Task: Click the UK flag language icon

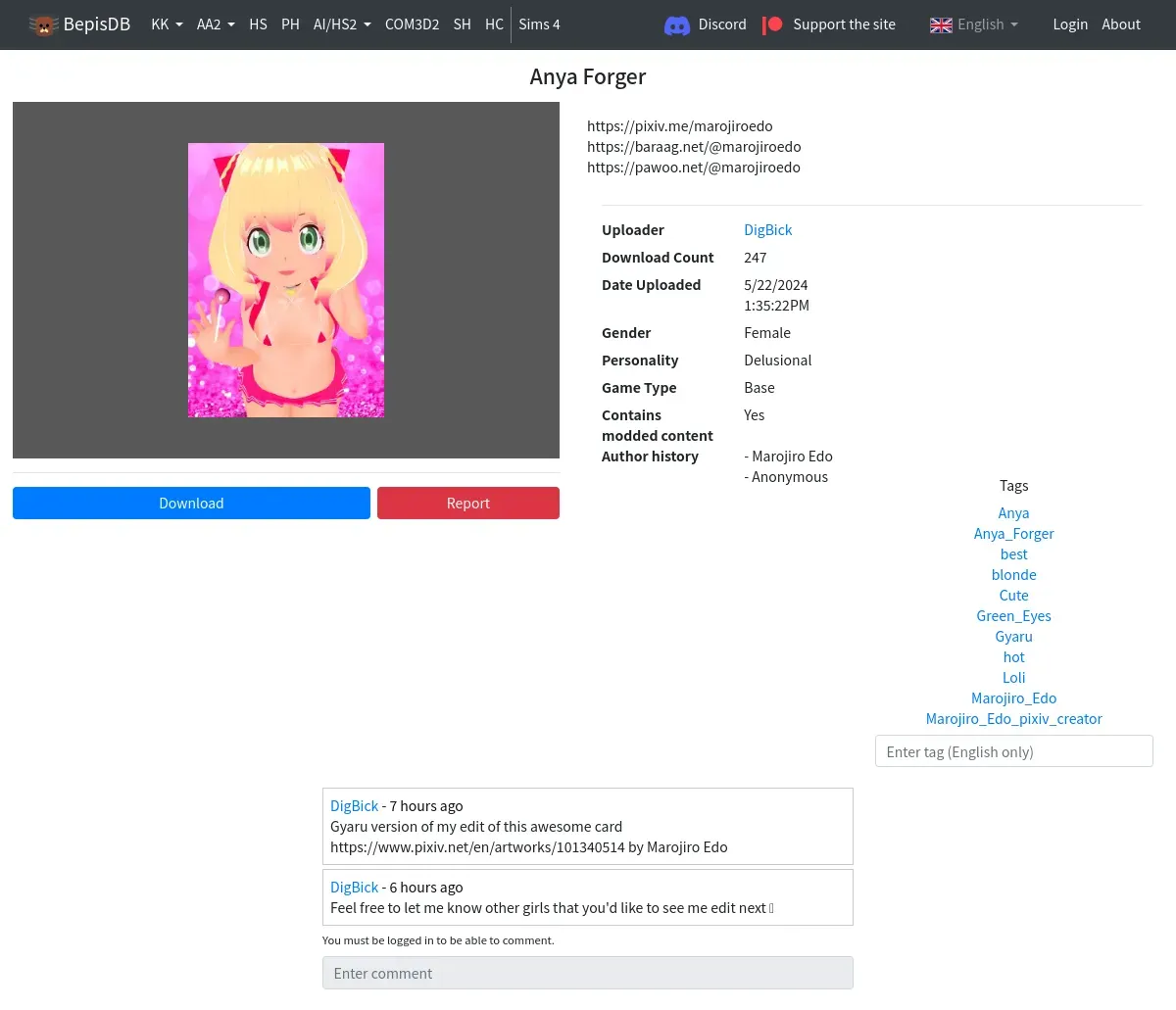Action: (x=941, y=25)
